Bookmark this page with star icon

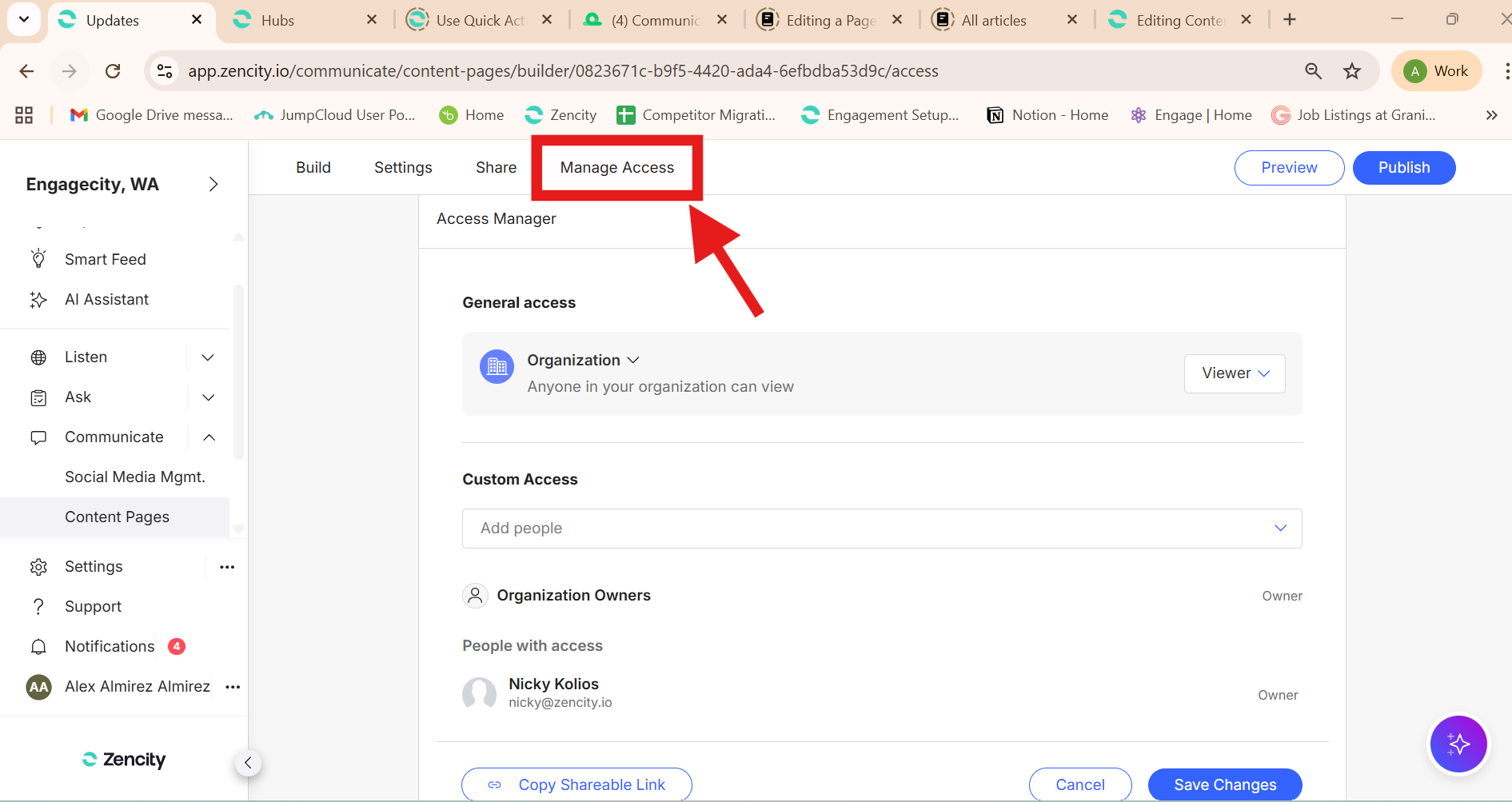coord(1352,71)
